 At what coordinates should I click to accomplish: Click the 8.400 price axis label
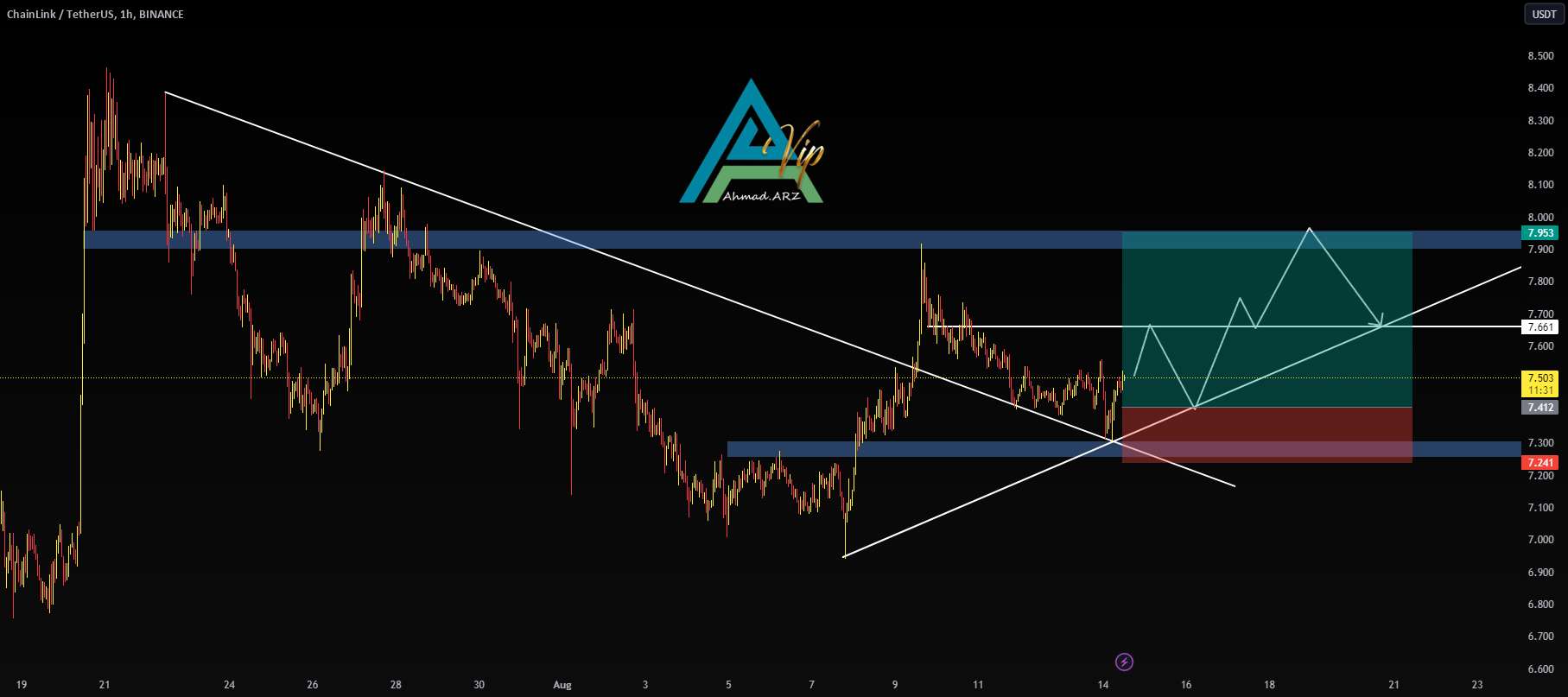point(1540,88)
